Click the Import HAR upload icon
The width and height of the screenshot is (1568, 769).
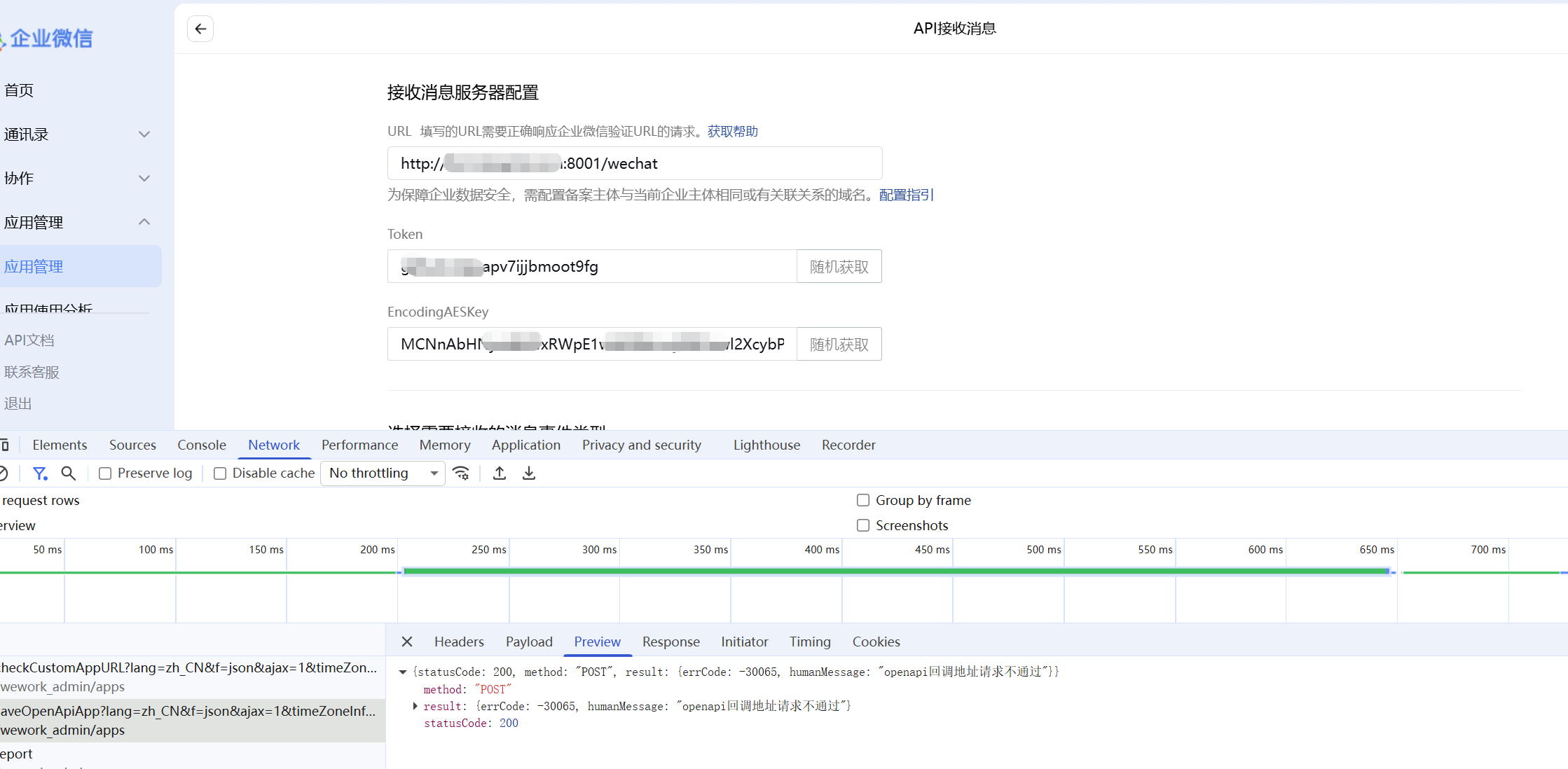(500, 473)
